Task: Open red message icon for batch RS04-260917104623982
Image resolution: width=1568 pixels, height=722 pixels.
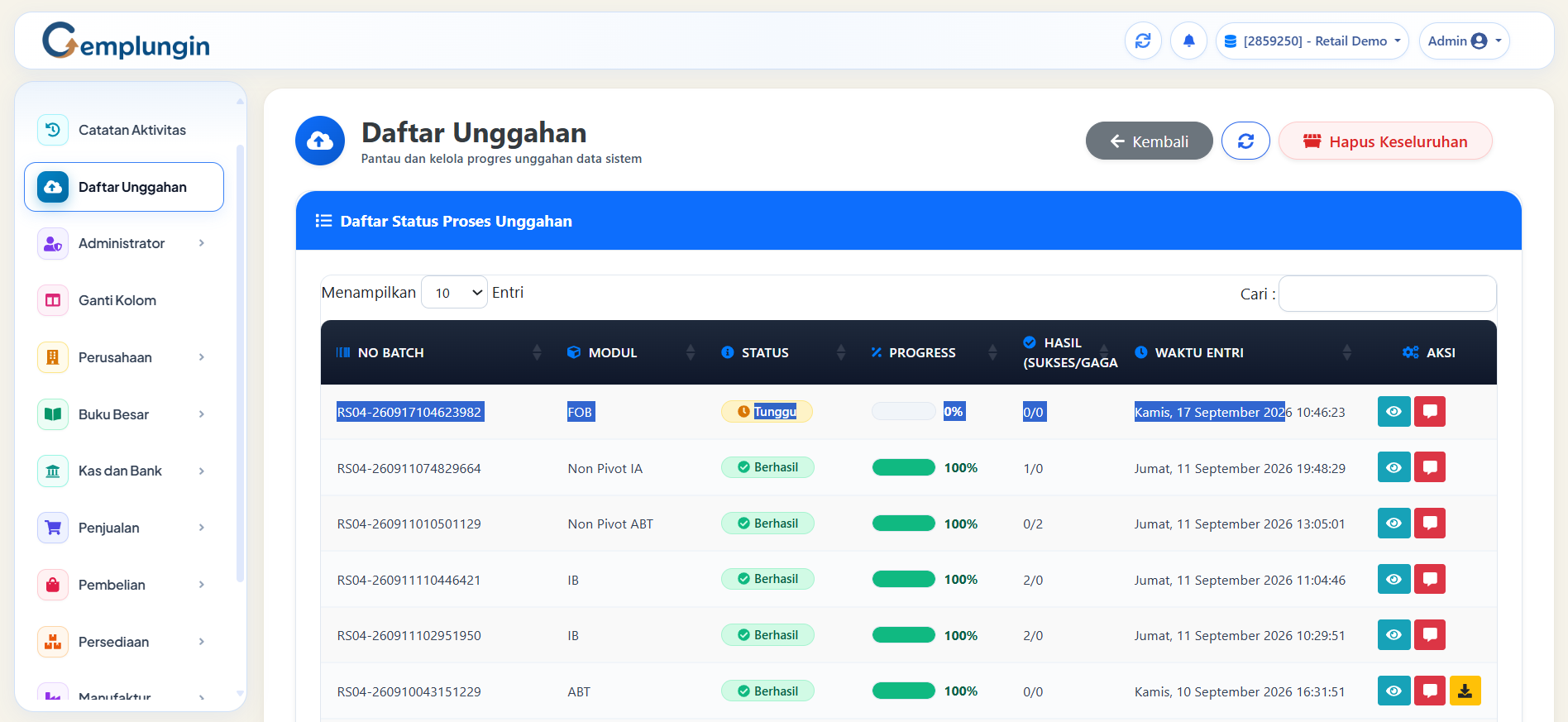Action: click(1430, 411)
